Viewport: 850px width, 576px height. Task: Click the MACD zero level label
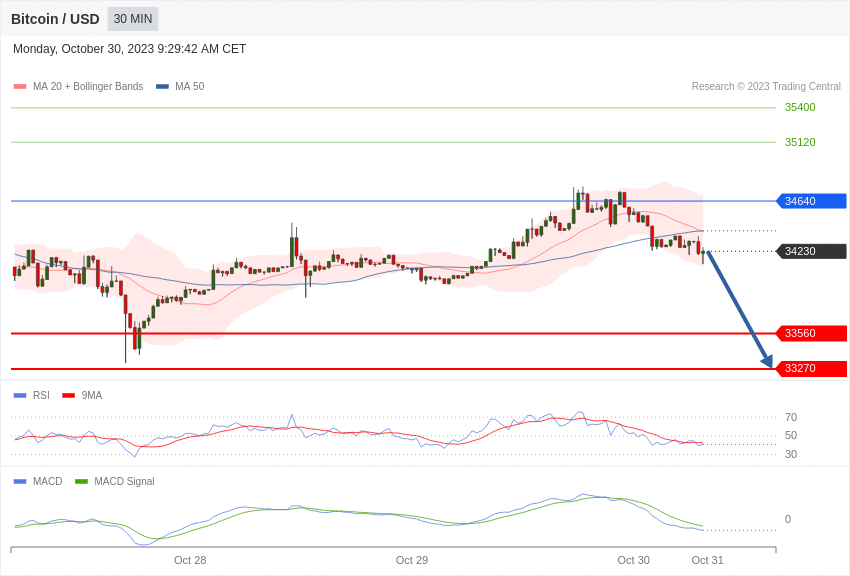788,519
